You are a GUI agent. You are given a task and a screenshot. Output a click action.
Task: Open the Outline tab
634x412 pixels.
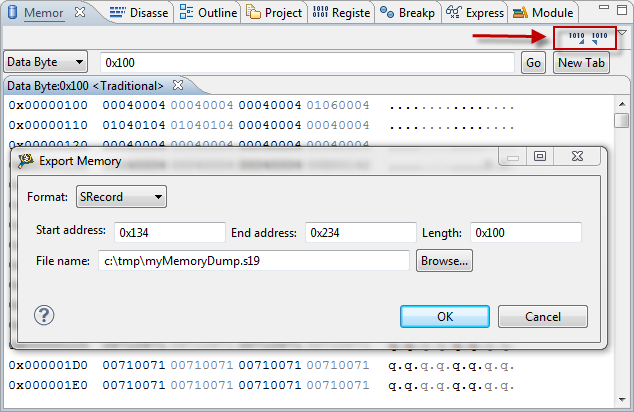click(x=209, y=13)
